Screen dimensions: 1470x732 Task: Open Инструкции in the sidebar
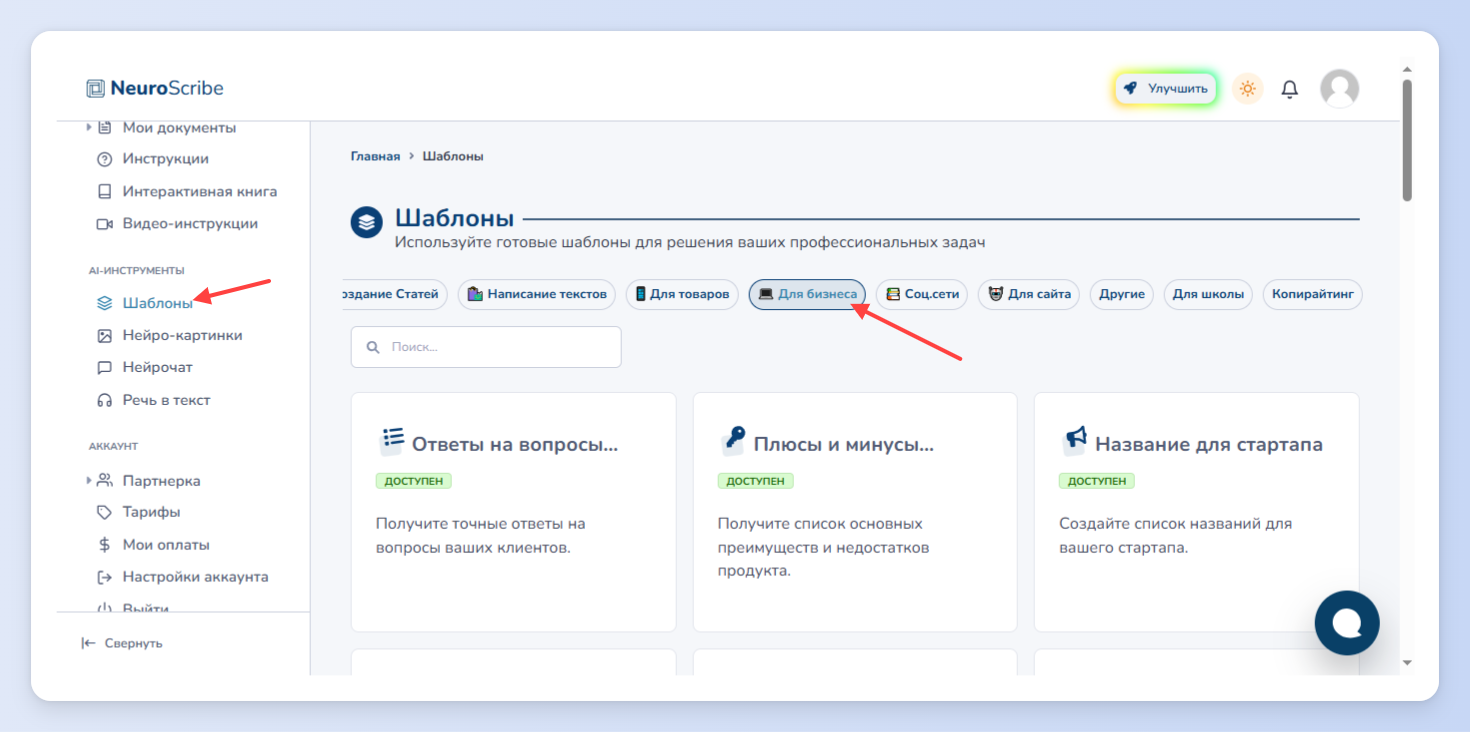166,159
